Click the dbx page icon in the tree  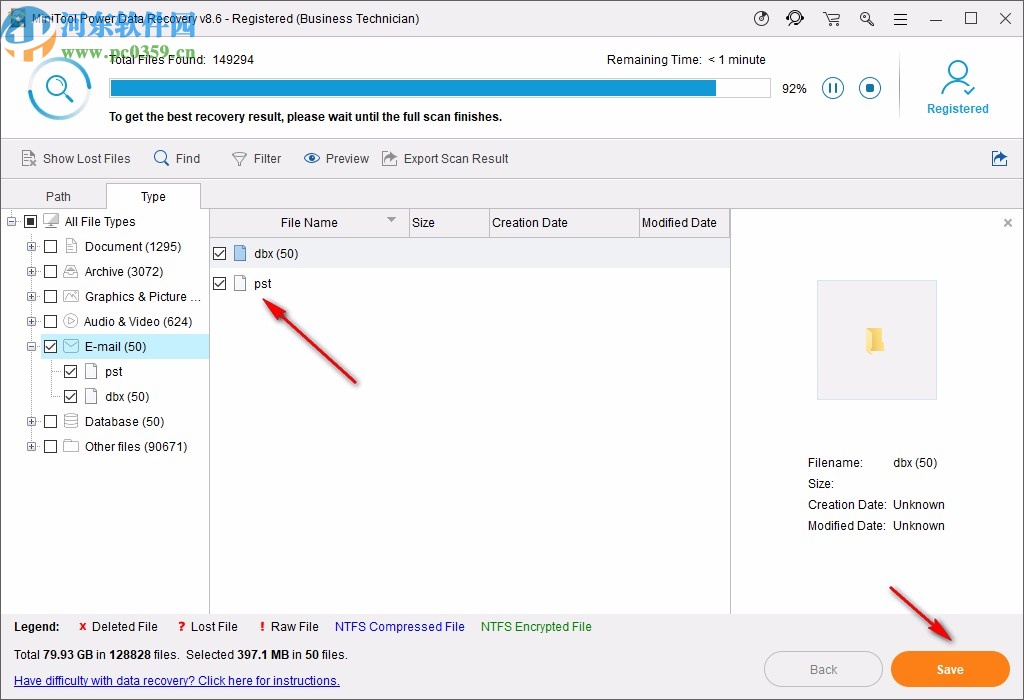91,396
